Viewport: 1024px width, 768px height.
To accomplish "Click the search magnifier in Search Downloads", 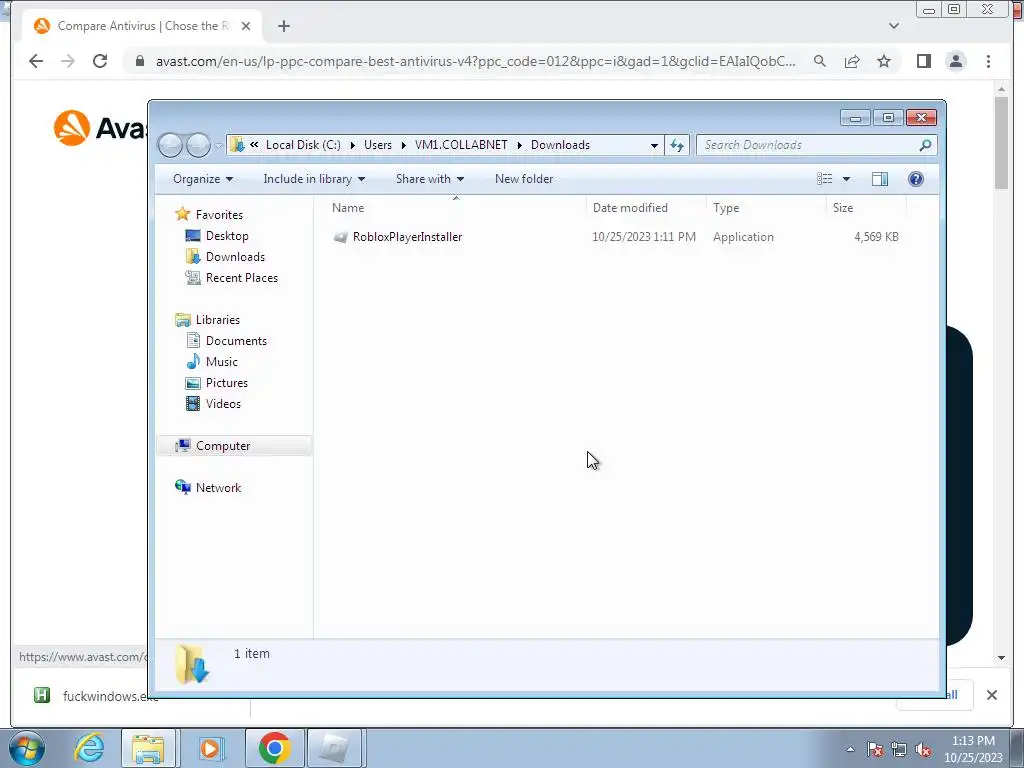I will tap(925, 145).
